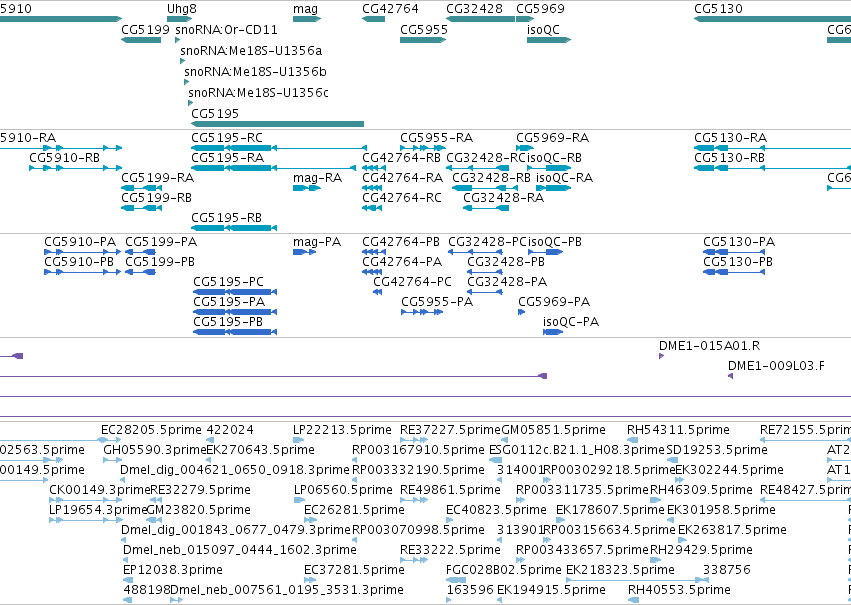This screenshot has height=605, width=851.
Task: Click EST EP12038.3prime
Action: (173, 570)
